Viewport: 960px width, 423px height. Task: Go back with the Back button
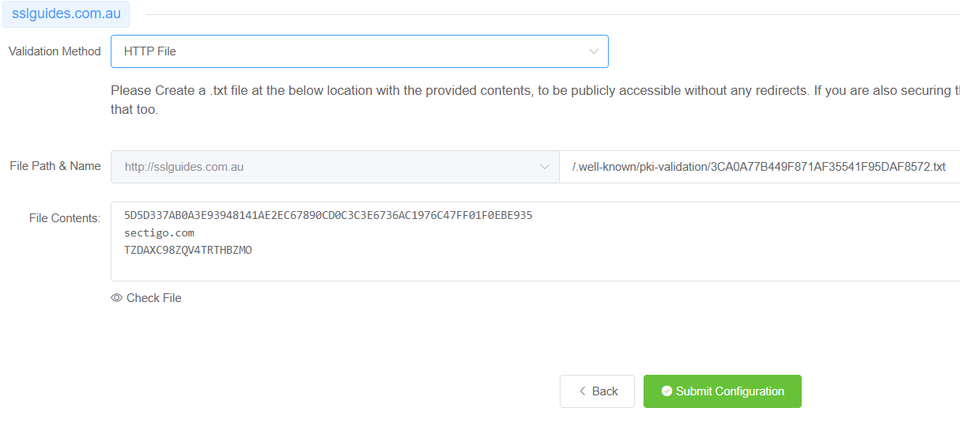pyautogui.click(x=597, y=391)
